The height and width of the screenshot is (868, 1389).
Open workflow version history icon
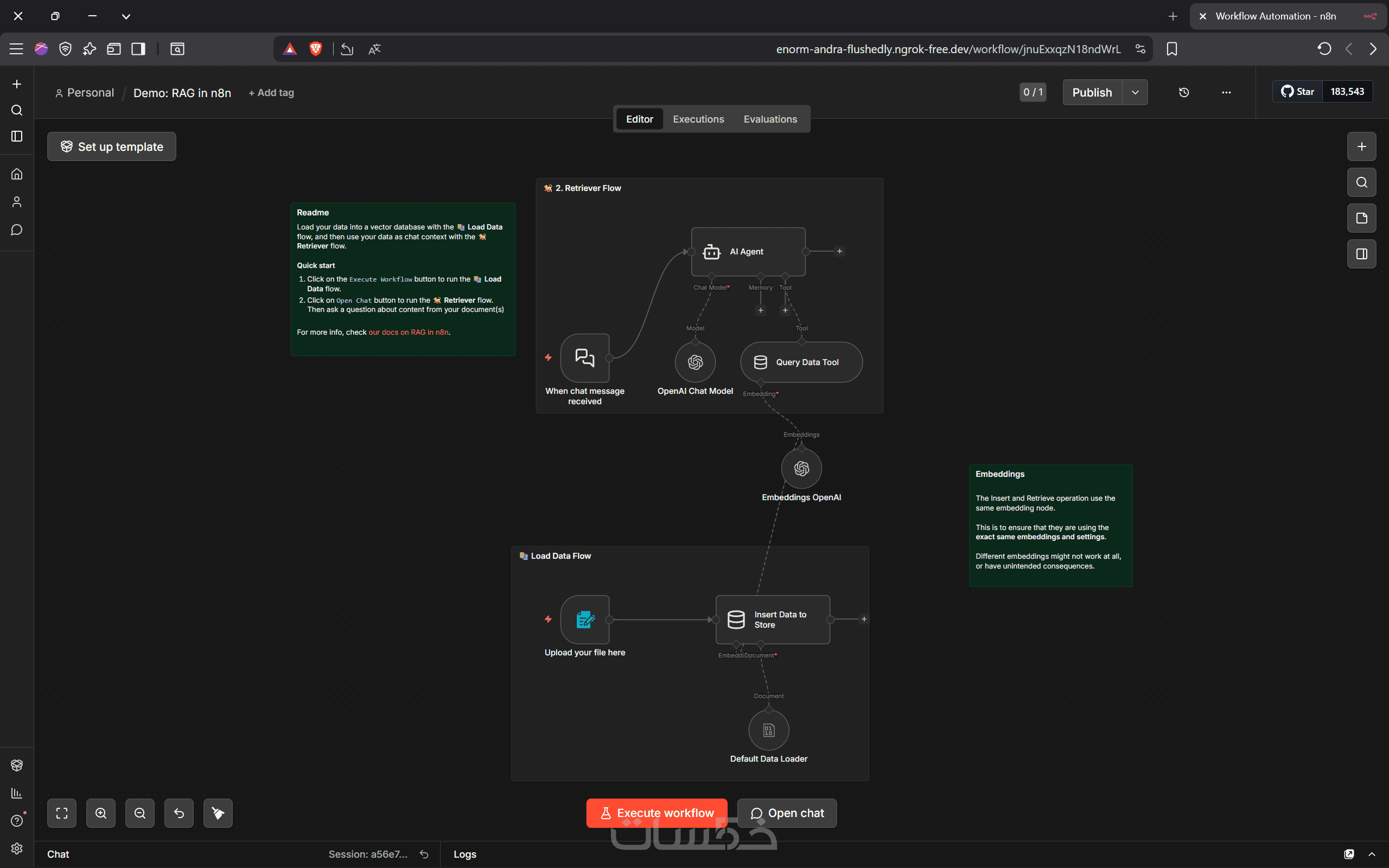click(1183, 92)
